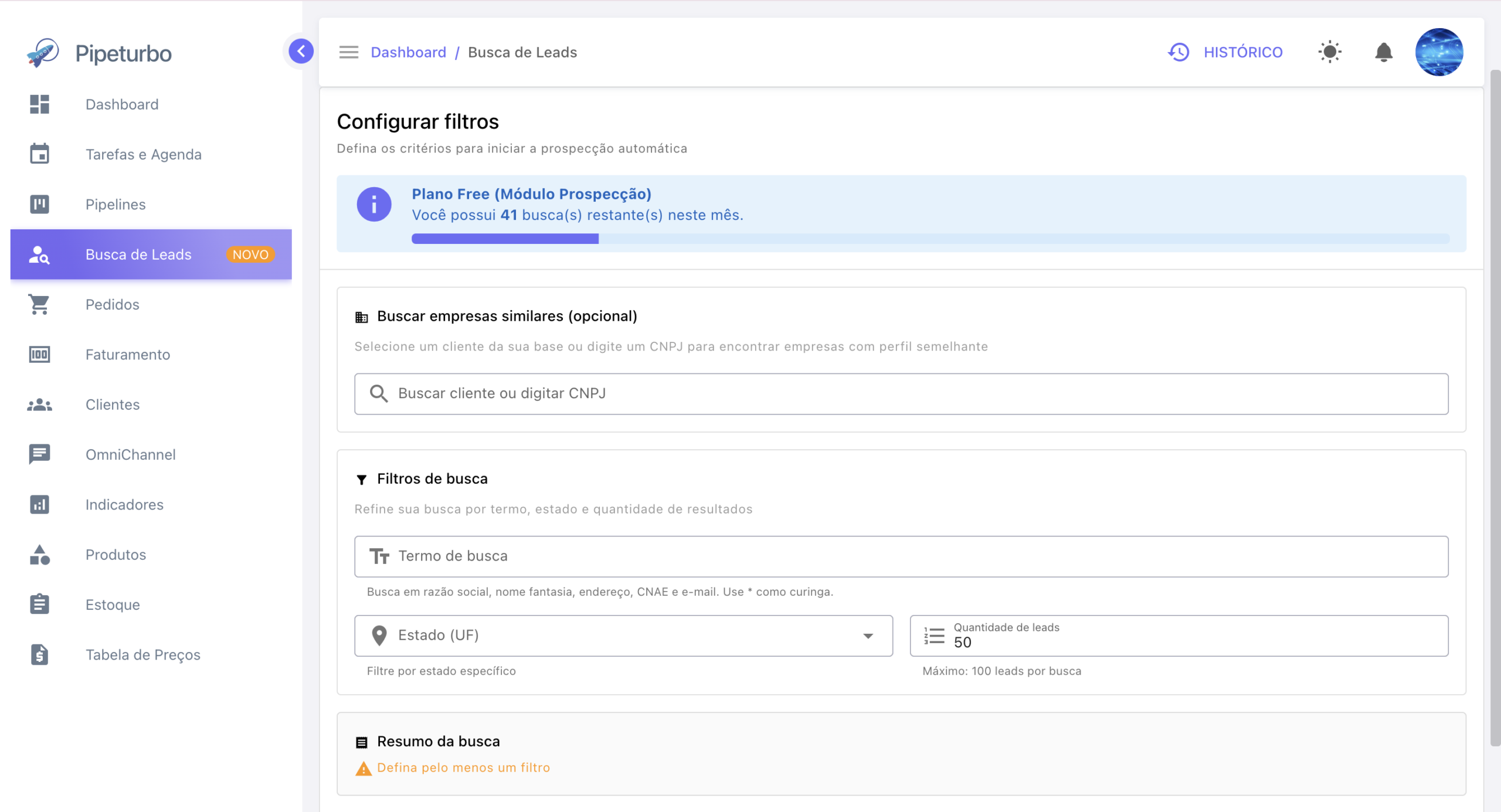
Task: Click the Tarefas e Agenda calendar icon
Action: pyautogui.click(x=39, y=154)
